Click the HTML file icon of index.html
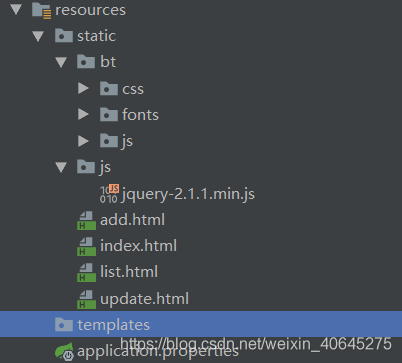402x363 pixels. tap(86, 246)
